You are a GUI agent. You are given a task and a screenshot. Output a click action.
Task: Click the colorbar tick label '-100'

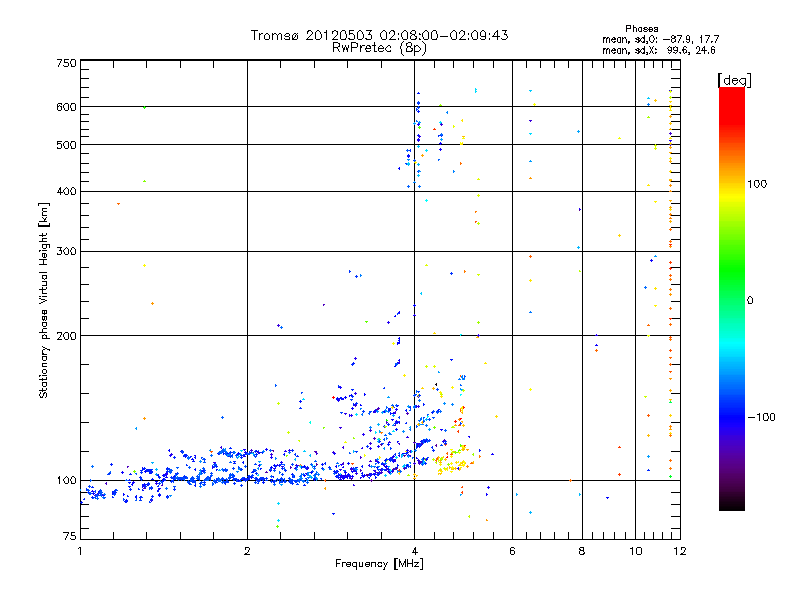(761, 417)
